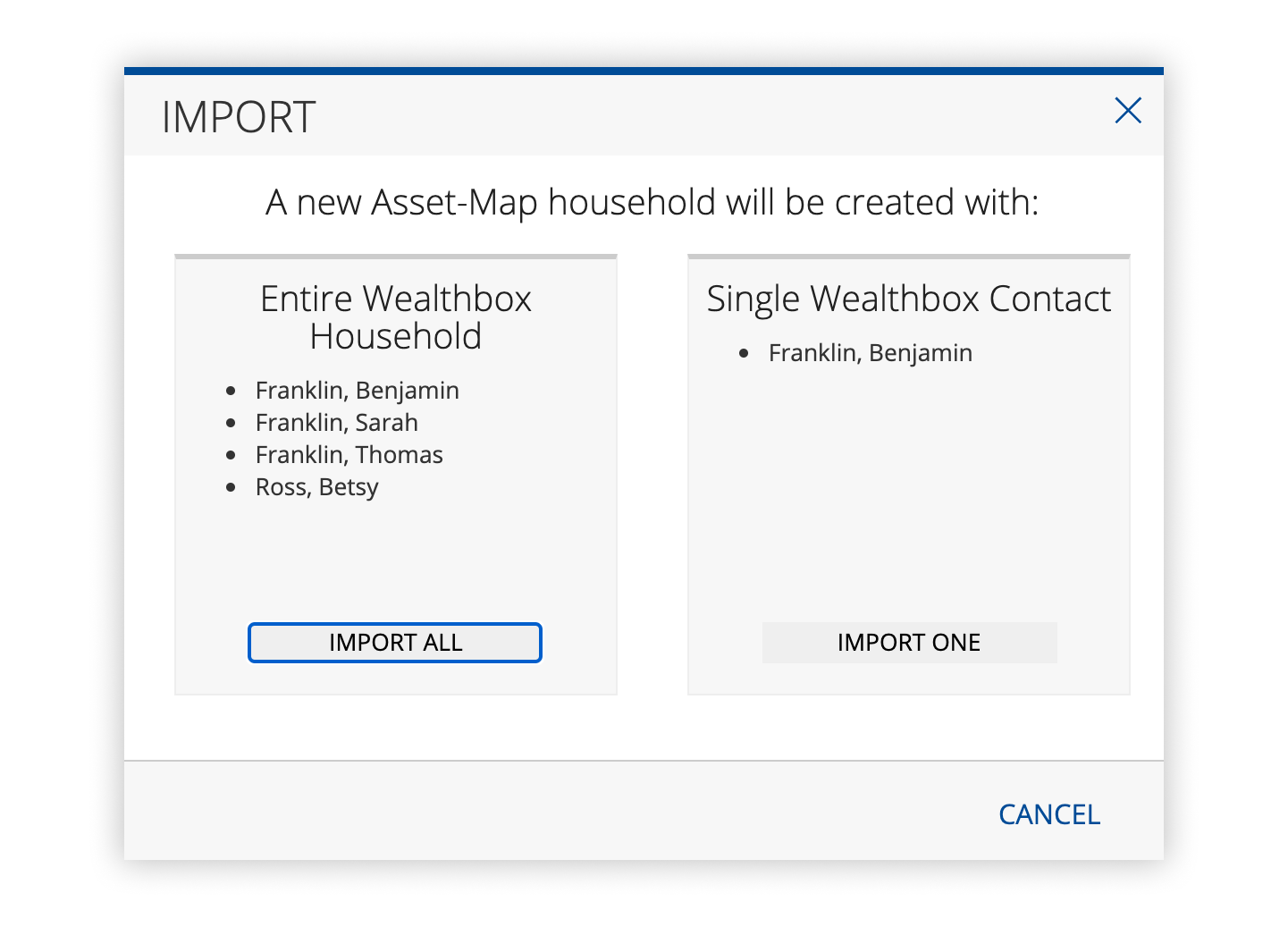Click the 'A new Asset-Map household' message
The image size is (1288, 927).
point(652,202)
